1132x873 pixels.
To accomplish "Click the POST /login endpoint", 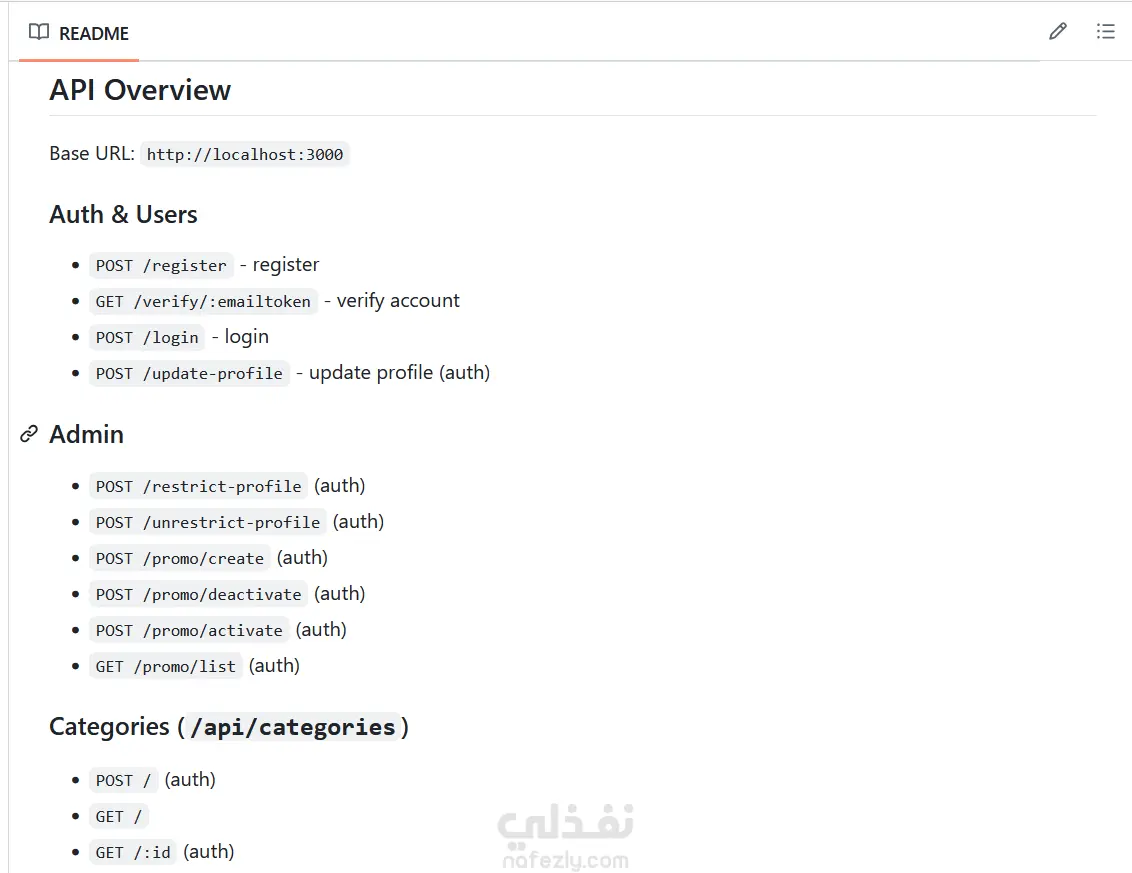I will point(147,338).
